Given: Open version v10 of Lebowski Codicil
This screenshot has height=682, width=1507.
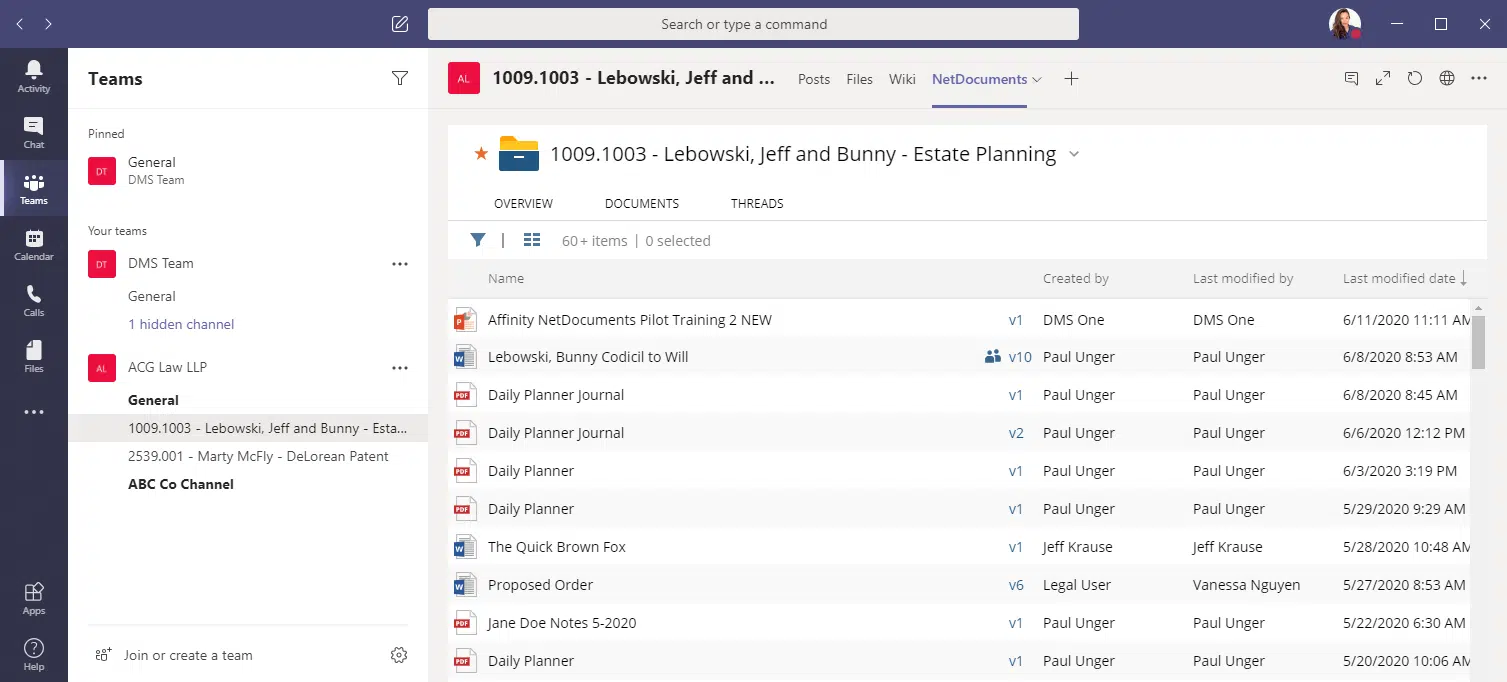Looking at the screenshot, I should coord(1020,357).
